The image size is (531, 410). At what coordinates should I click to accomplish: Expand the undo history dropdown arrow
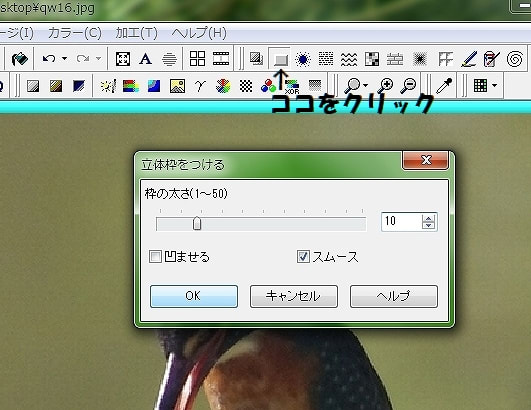coord(64,59)
